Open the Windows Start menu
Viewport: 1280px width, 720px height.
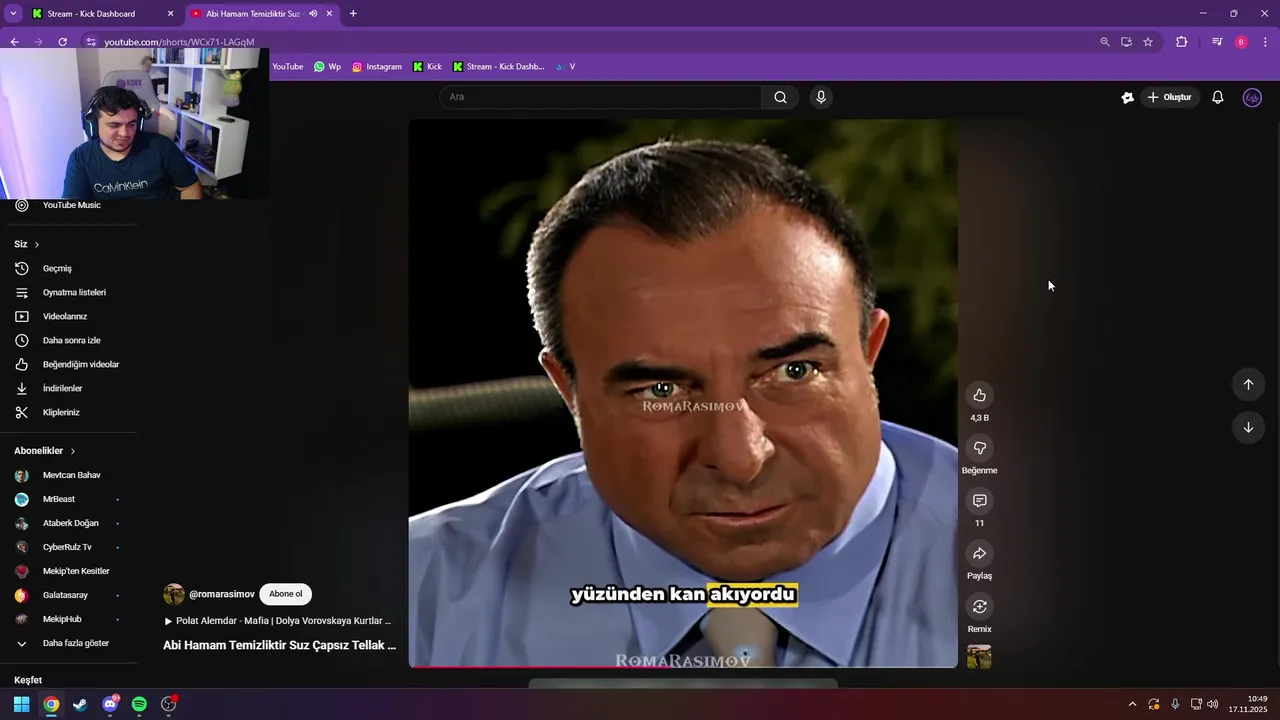coord(21,704)
